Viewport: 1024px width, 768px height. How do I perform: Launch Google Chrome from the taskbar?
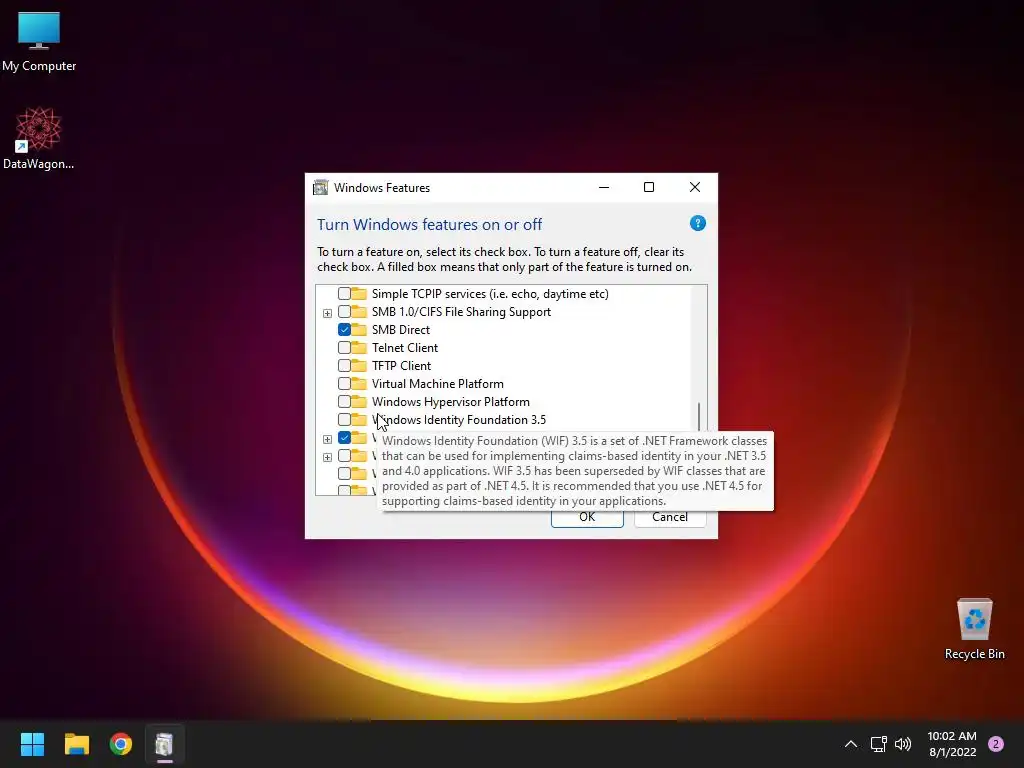(x=121, y=744)
